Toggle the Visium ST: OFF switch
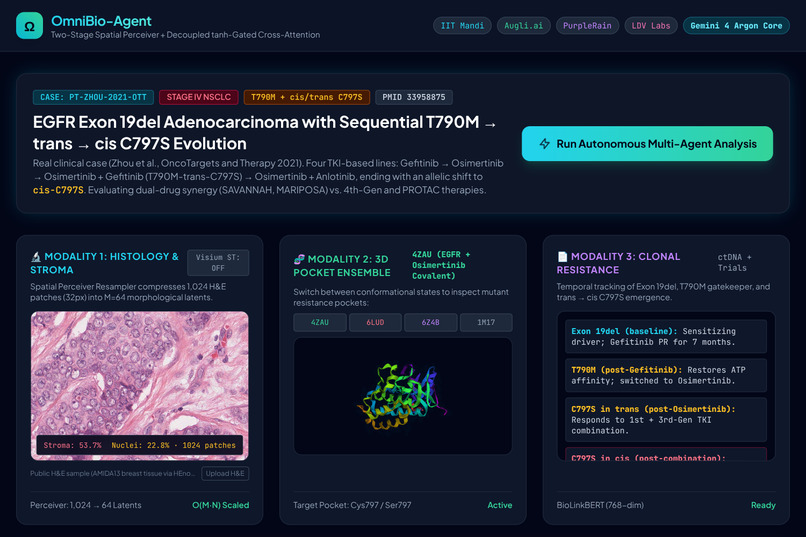Viewport: 806px width, 537px height. click(x=218, y=263)
